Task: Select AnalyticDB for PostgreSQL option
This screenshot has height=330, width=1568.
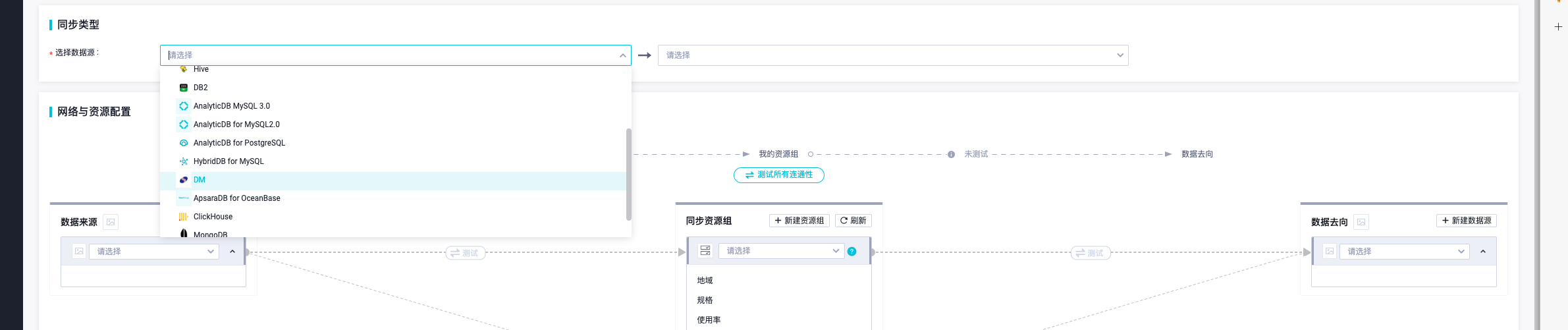Action: point(393,143)
